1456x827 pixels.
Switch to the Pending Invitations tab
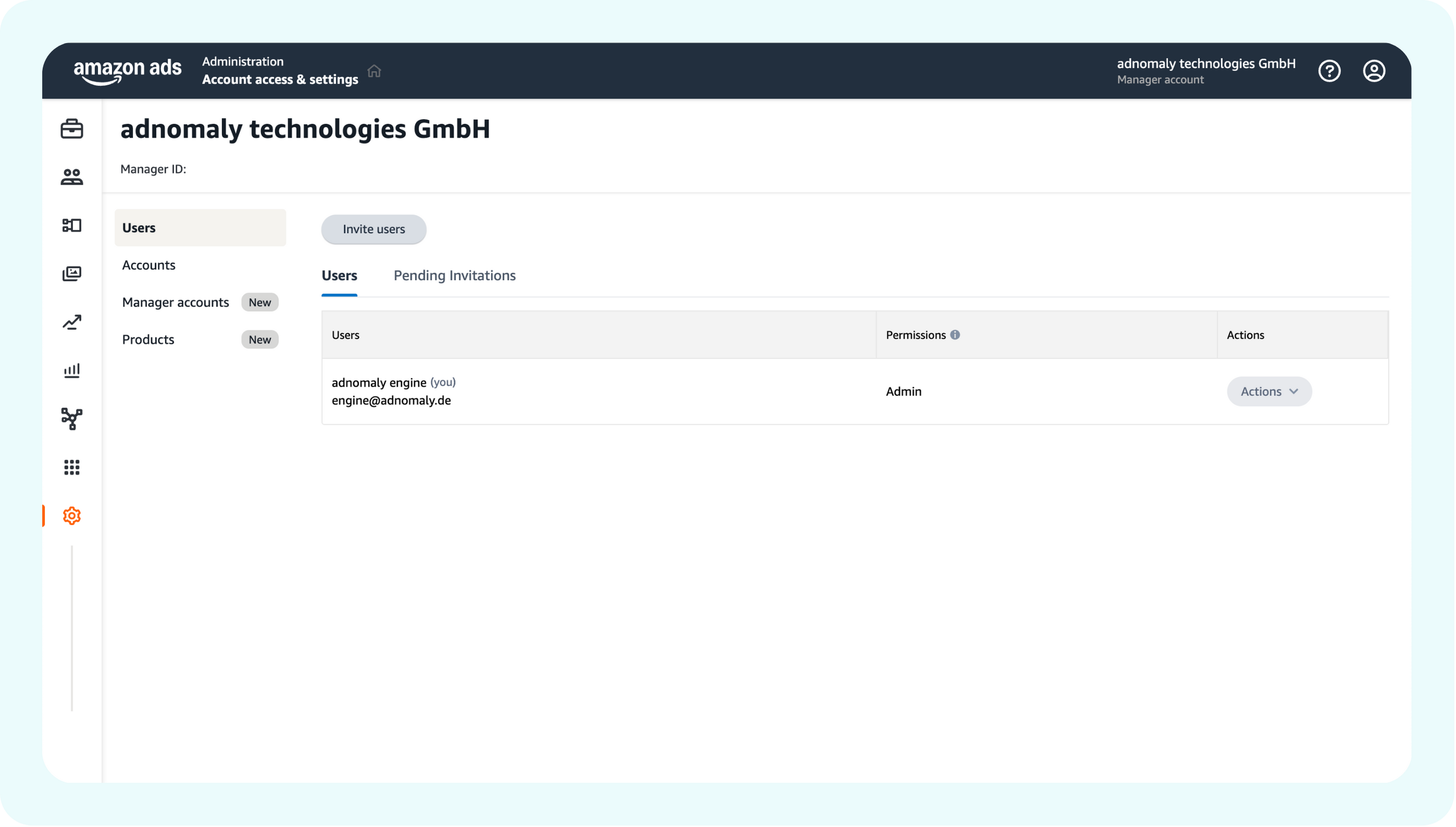click(454, 276)
